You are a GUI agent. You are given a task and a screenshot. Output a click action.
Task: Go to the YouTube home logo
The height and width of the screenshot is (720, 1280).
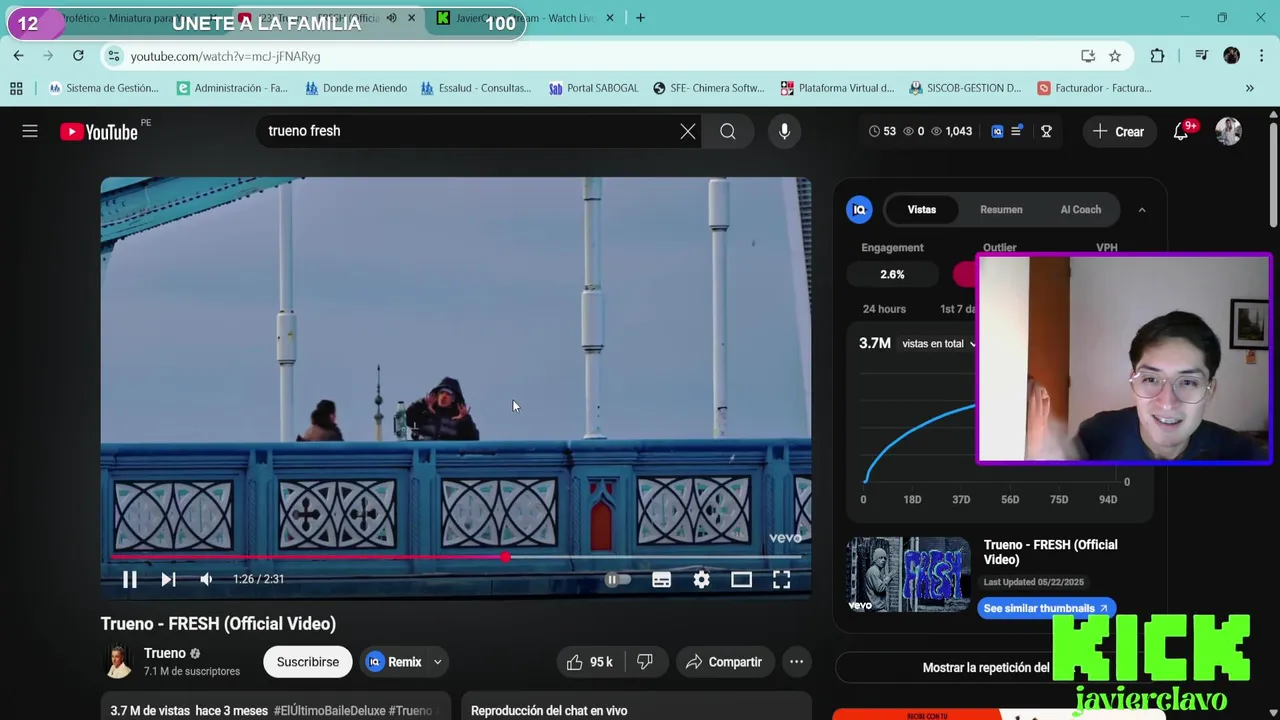(98, 131)
